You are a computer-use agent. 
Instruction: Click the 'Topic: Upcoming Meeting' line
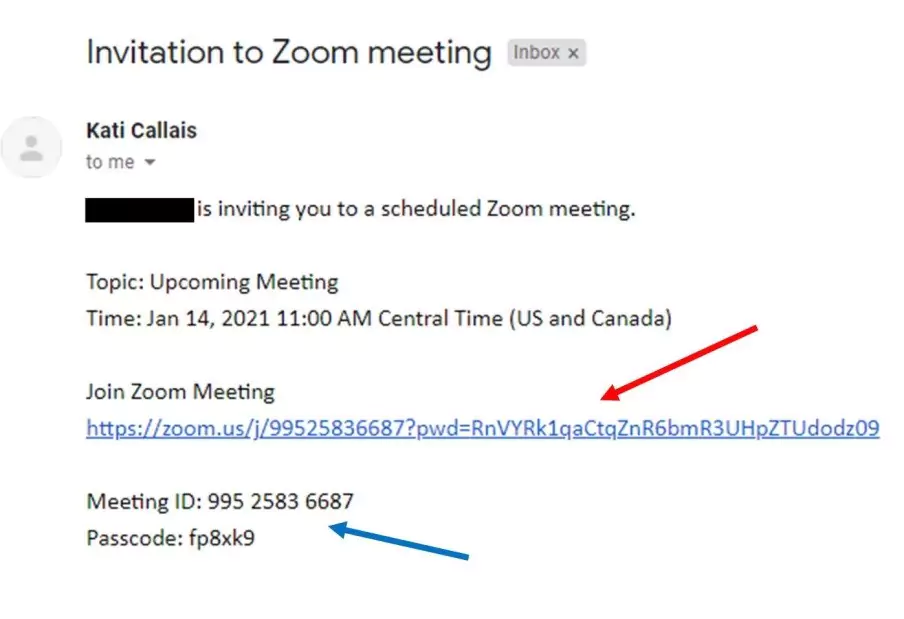click(212, 281)
